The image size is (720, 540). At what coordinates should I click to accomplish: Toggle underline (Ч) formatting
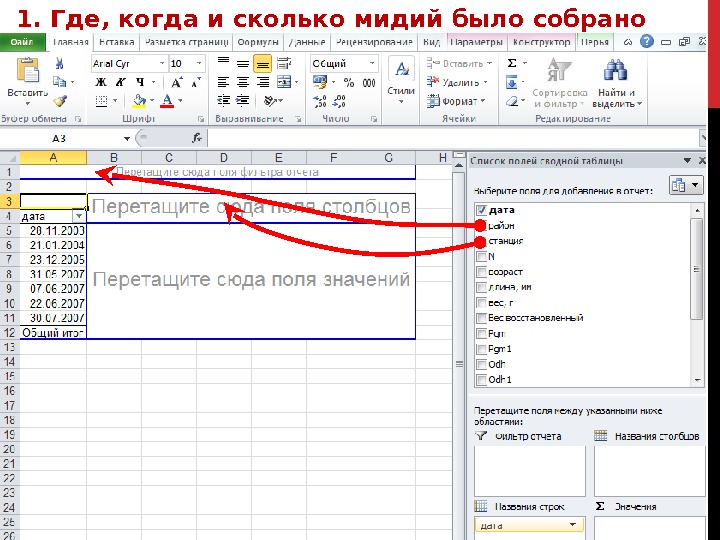[x=140, y=82]
